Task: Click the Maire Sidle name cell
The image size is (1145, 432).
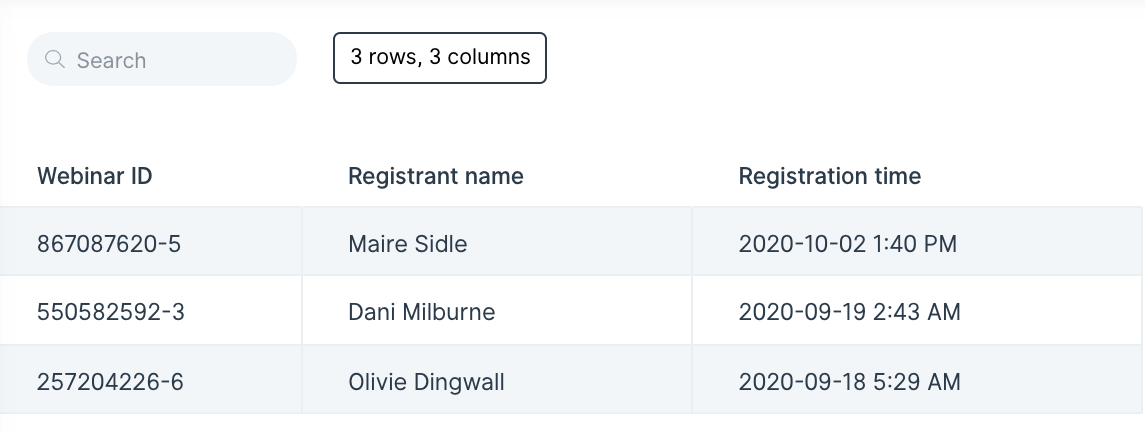Action: pos(497,242)
